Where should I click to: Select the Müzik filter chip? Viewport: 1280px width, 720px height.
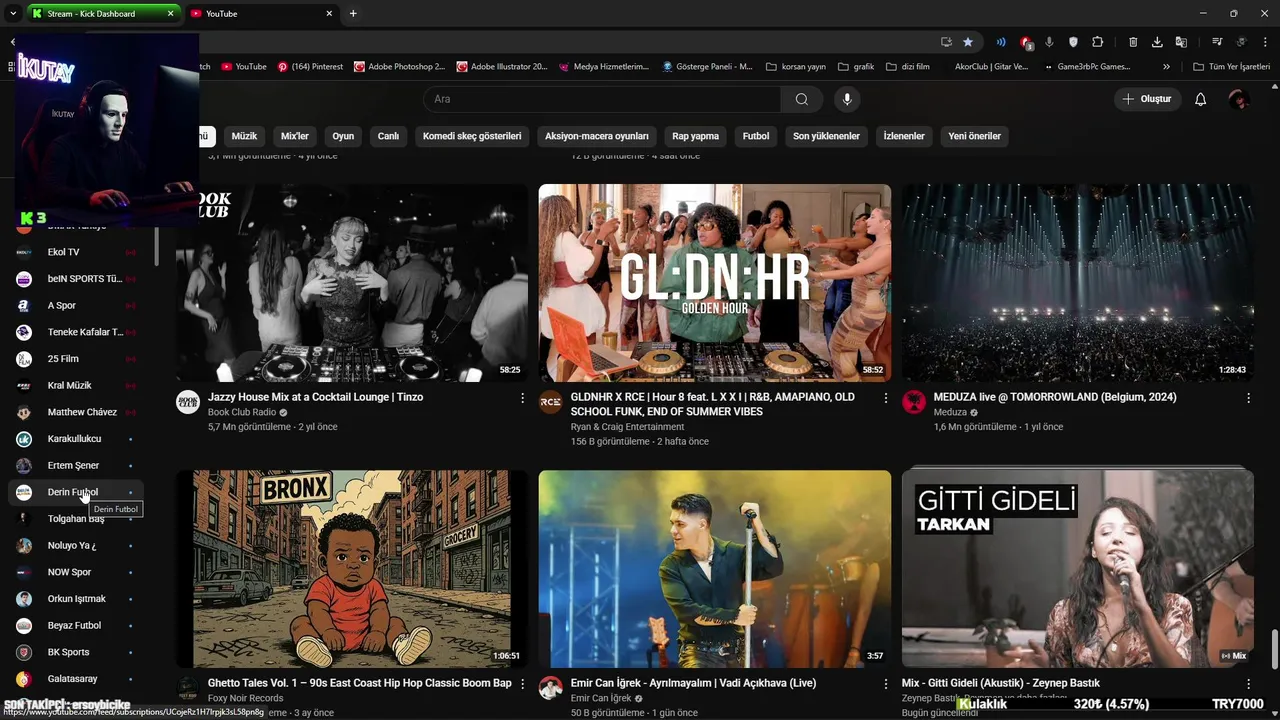click(x=244, y=136)
